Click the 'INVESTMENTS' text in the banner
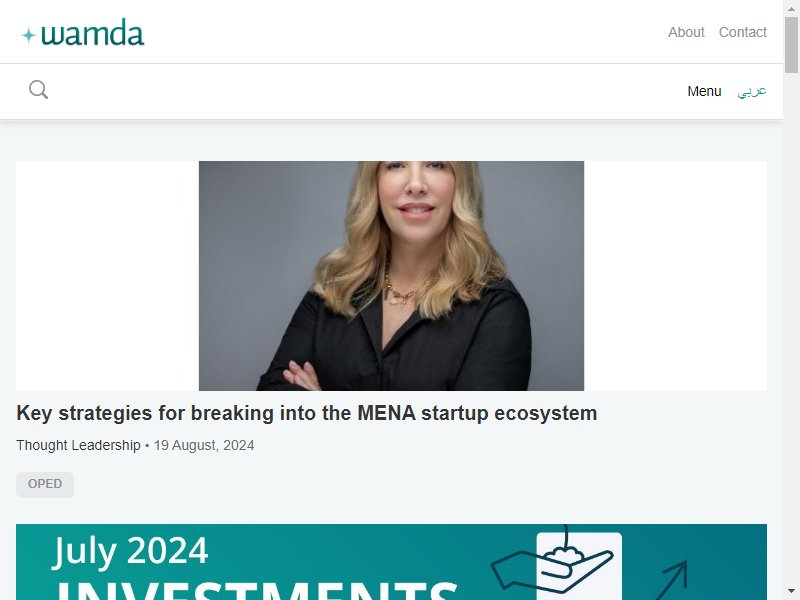This screenshot has width=800, height=600. pos(257,590)
